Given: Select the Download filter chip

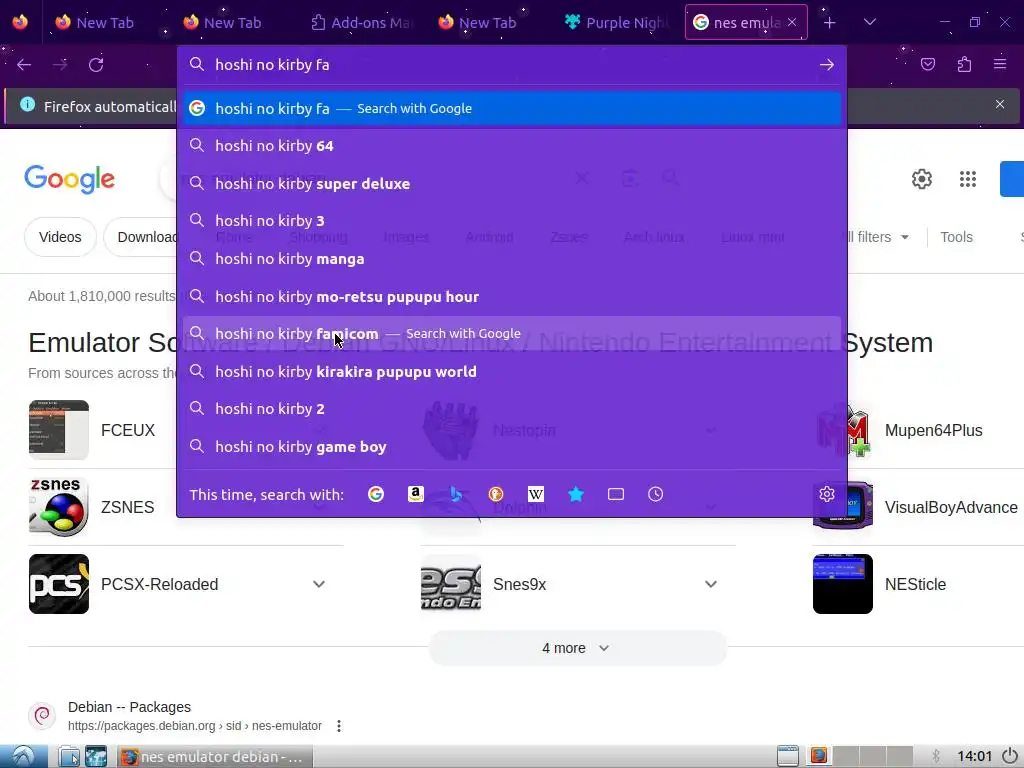Looking at the screenshot, I should click(x=140, y=237).
